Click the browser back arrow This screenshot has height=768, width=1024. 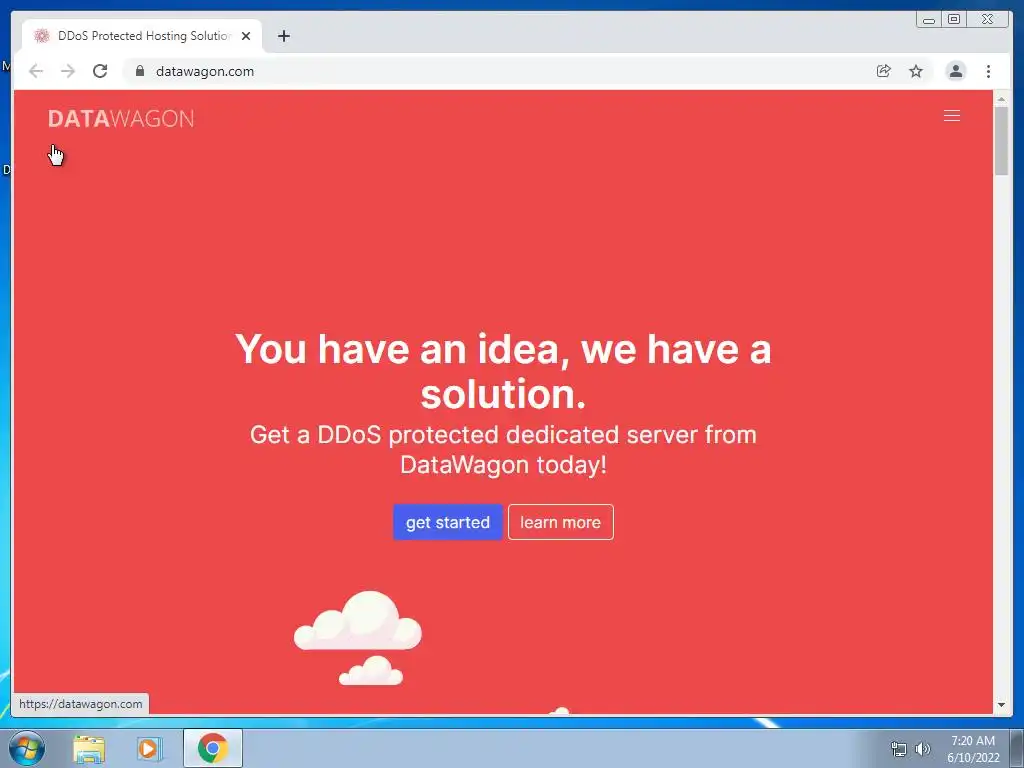pos(36,71)
